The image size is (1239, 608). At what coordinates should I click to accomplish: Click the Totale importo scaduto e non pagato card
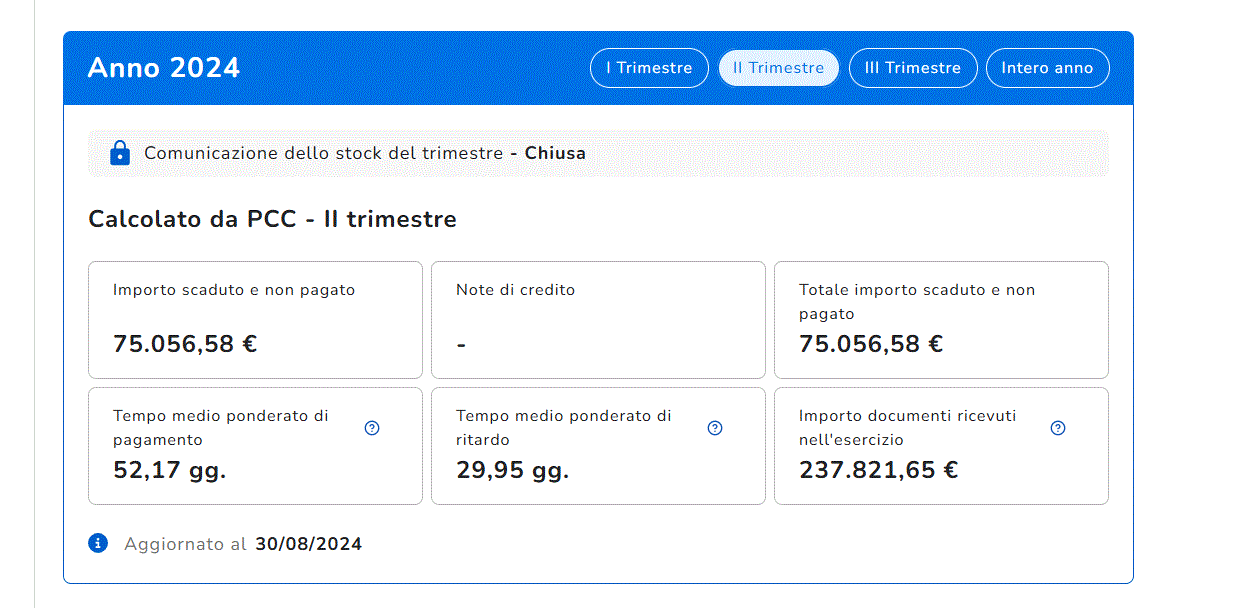click(941, 319)
